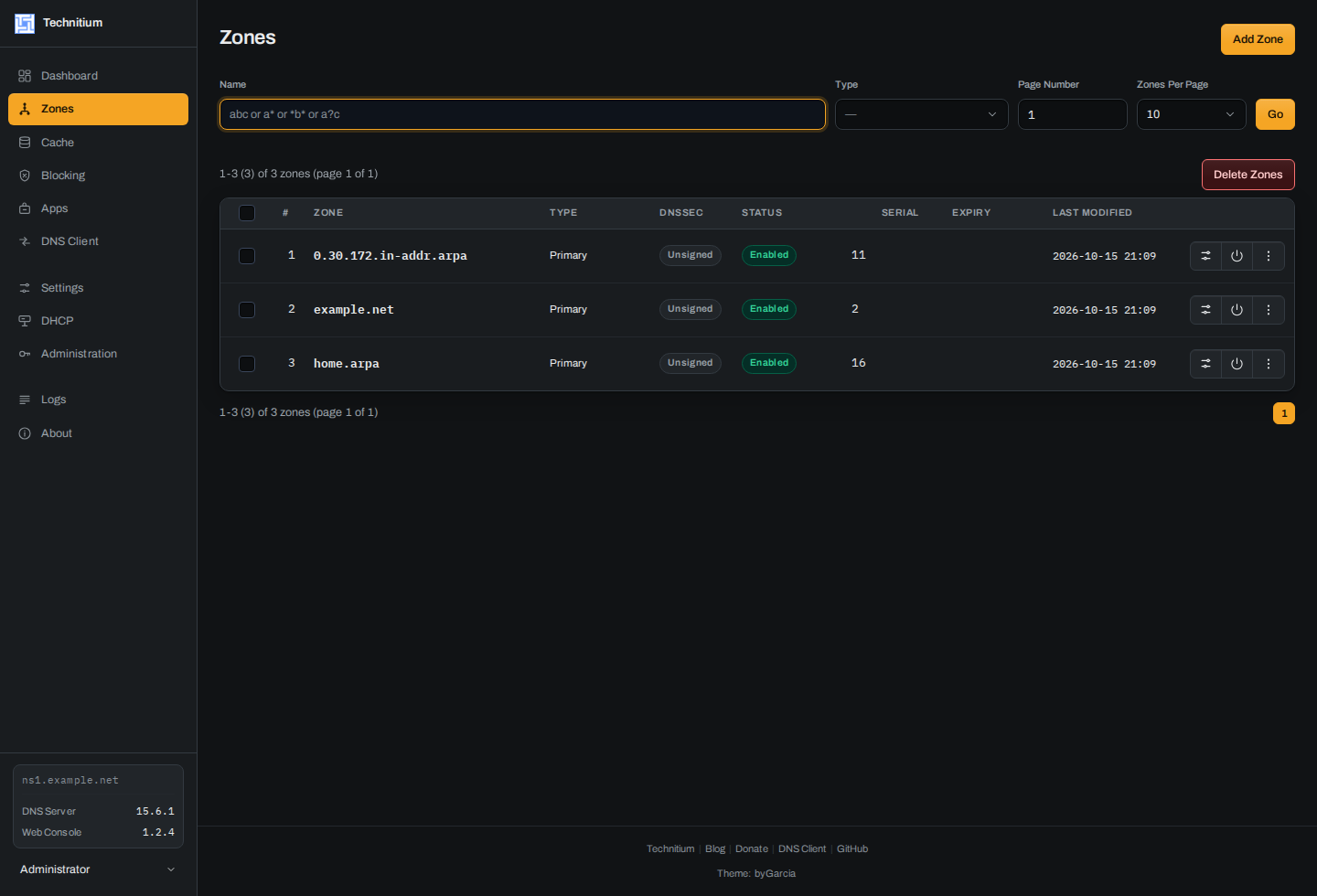1317x896 pixels.
Task: Open the Cache section
Action: pos(98,143)
